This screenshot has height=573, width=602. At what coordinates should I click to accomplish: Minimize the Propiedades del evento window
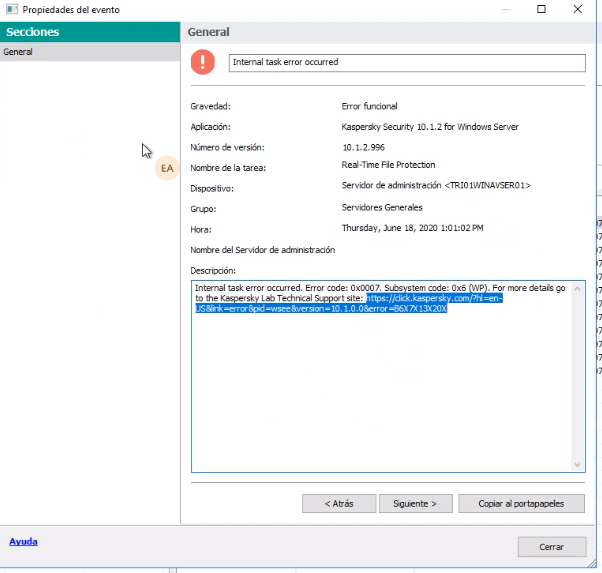coord(506,9)
